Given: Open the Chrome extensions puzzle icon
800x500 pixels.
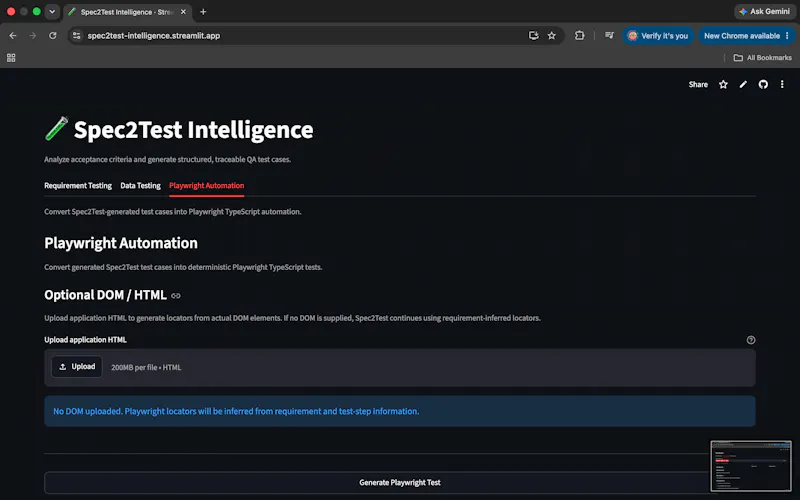Looking at the screenshot, I should click(x=580, y=36).
